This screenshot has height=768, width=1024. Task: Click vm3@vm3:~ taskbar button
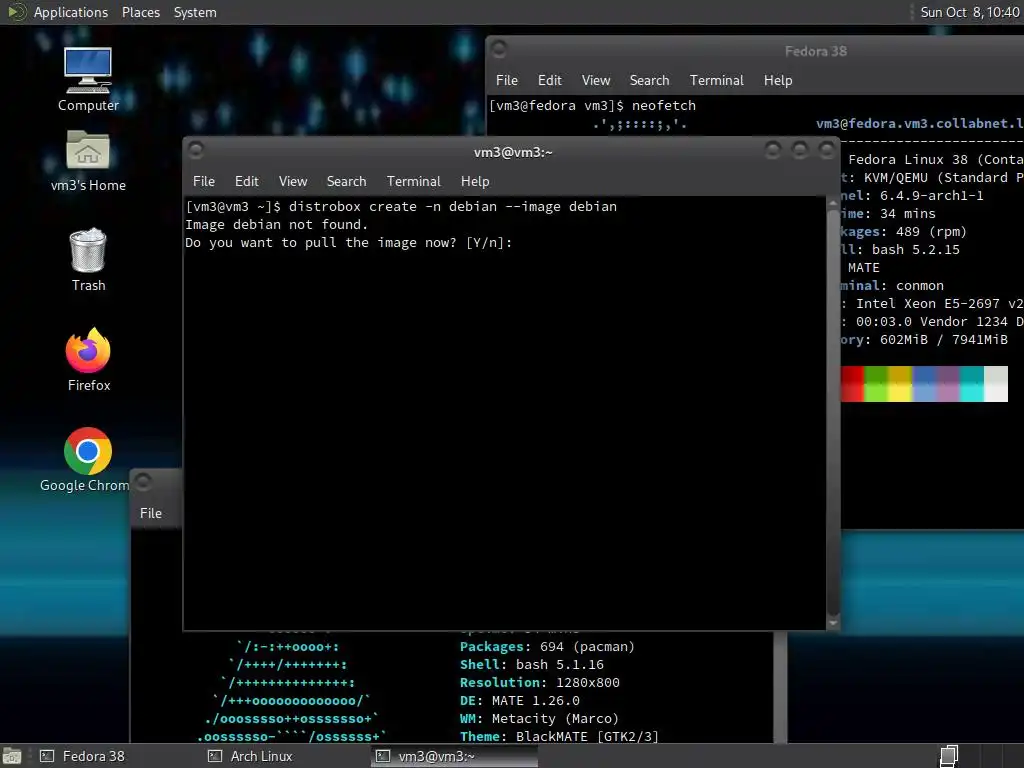click(455, 756)
